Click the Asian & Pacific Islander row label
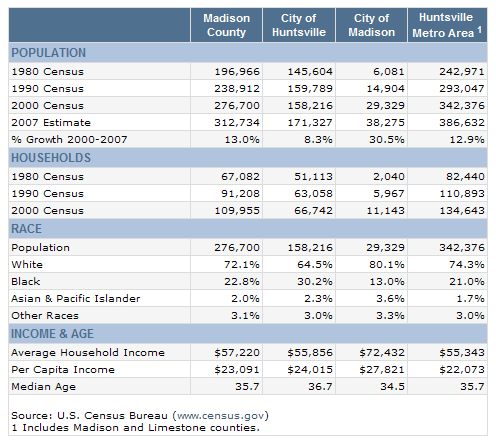Viewport: 496px width, 443px height. [76, 298]
